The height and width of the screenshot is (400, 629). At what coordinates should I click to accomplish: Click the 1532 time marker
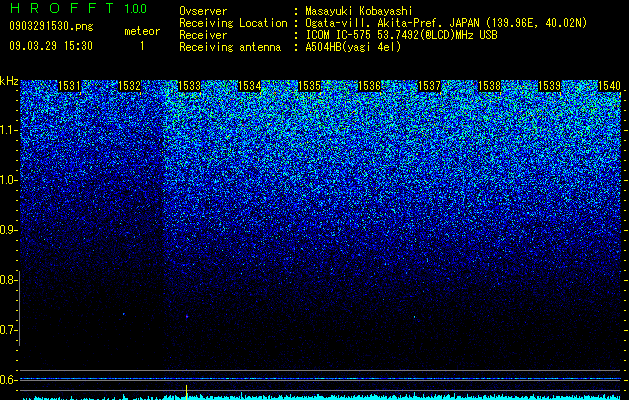(130, 86)
